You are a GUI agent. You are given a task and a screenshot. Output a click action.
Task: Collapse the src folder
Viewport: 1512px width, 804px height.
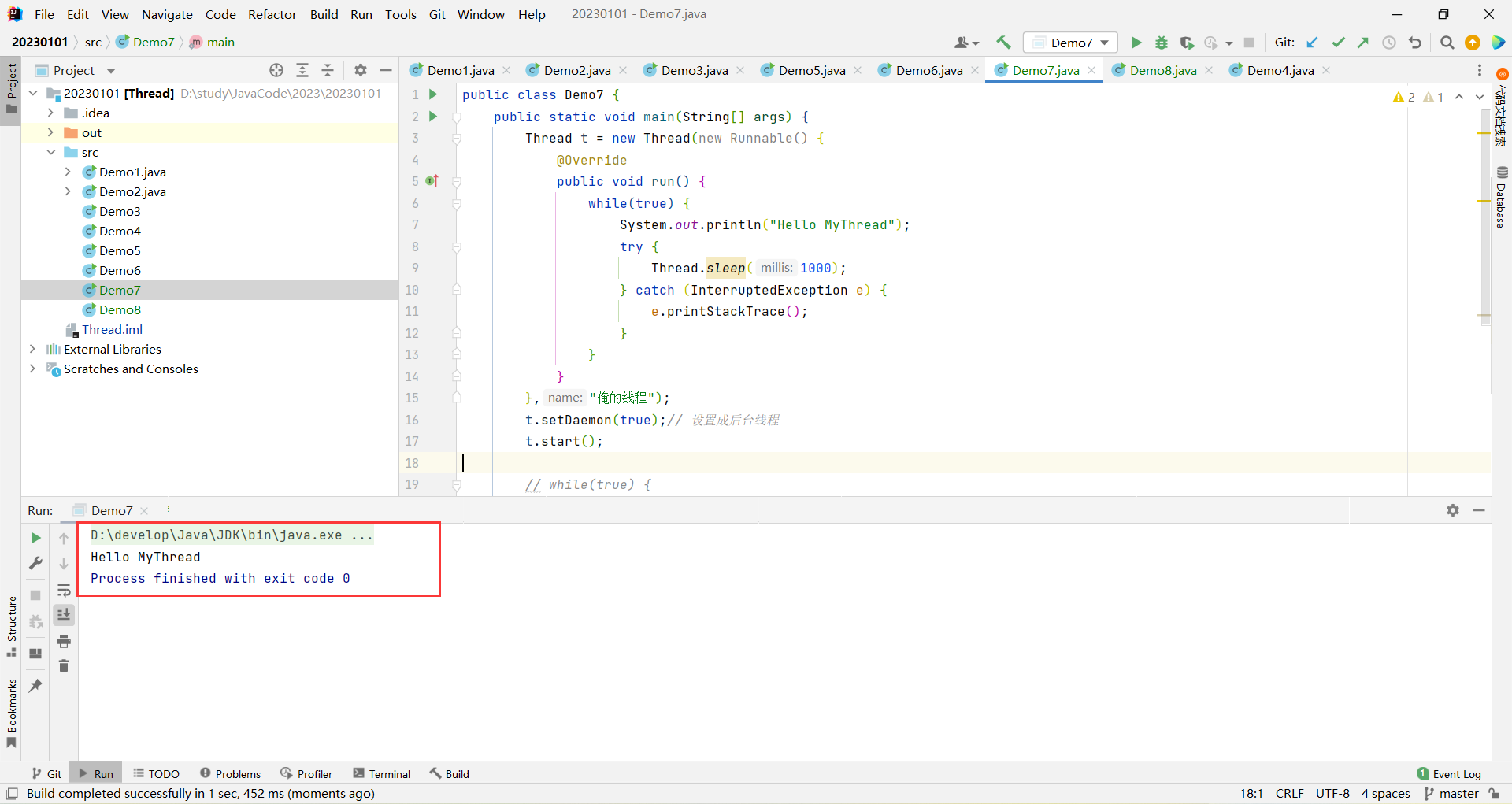[x=50, y=152]
